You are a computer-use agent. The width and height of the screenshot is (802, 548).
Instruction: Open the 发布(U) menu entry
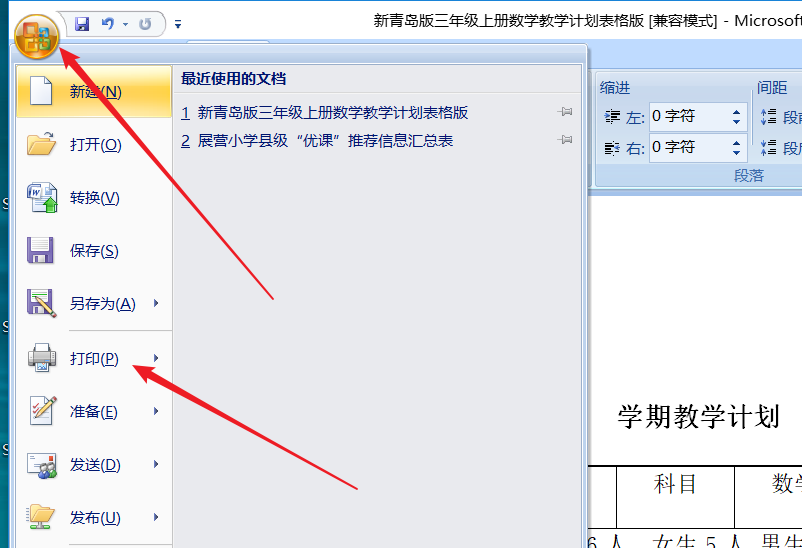pyautogui.click(x=95, y=517)
